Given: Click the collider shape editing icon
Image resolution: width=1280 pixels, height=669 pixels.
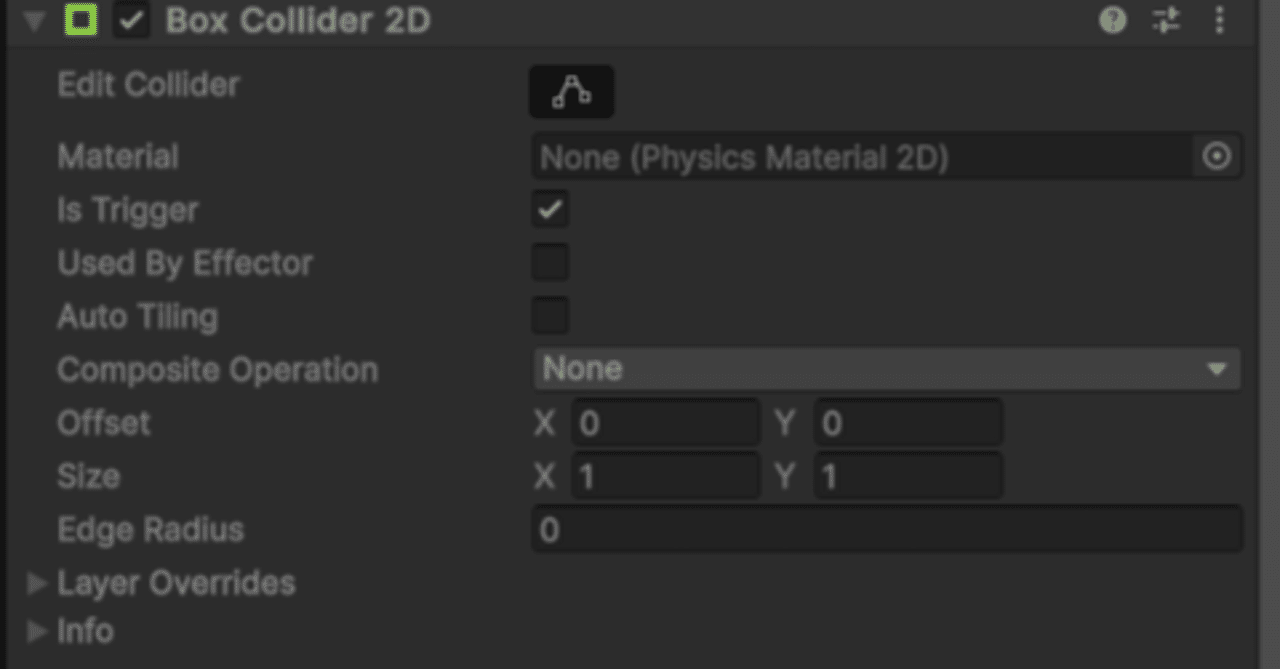Looking at the screenshot, I should pos(573,91).
